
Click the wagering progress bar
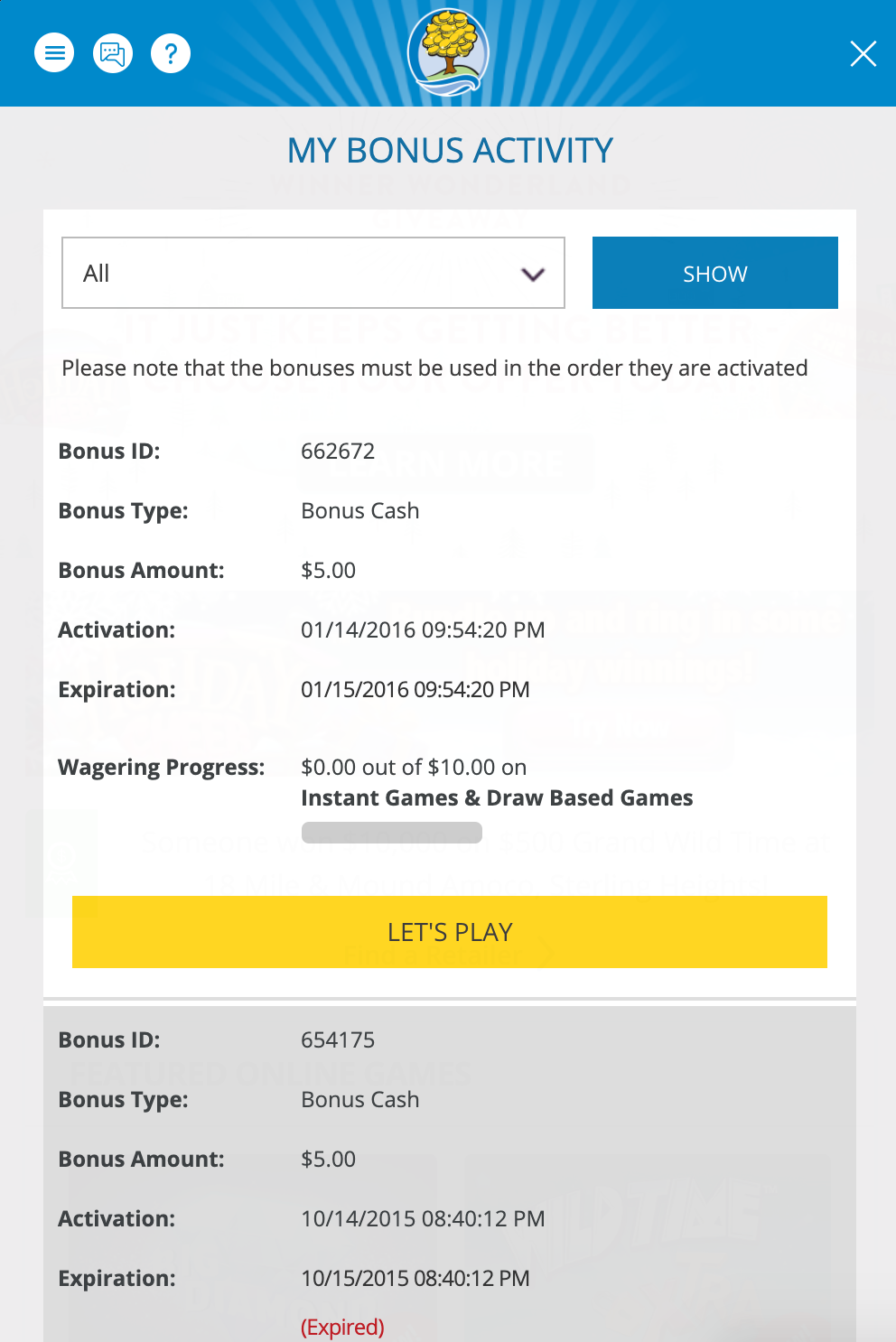click(x=393, y=832)
